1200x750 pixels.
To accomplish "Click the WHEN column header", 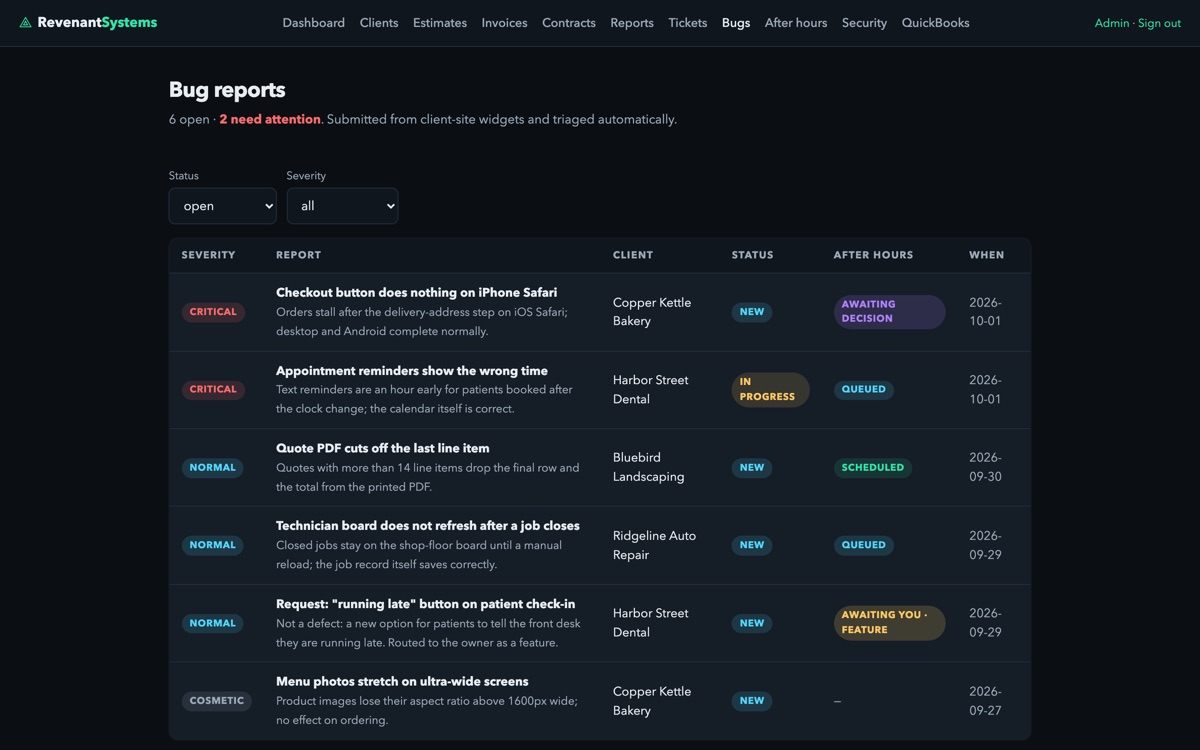I will pyautogui.click(x=987, y=255).
